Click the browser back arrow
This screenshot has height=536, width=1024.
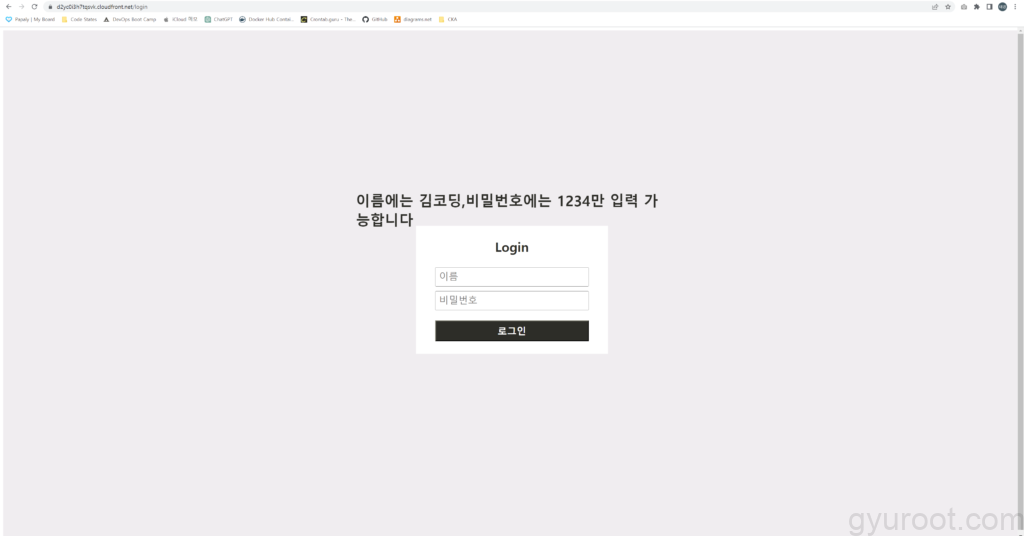[x=8, y=7]
